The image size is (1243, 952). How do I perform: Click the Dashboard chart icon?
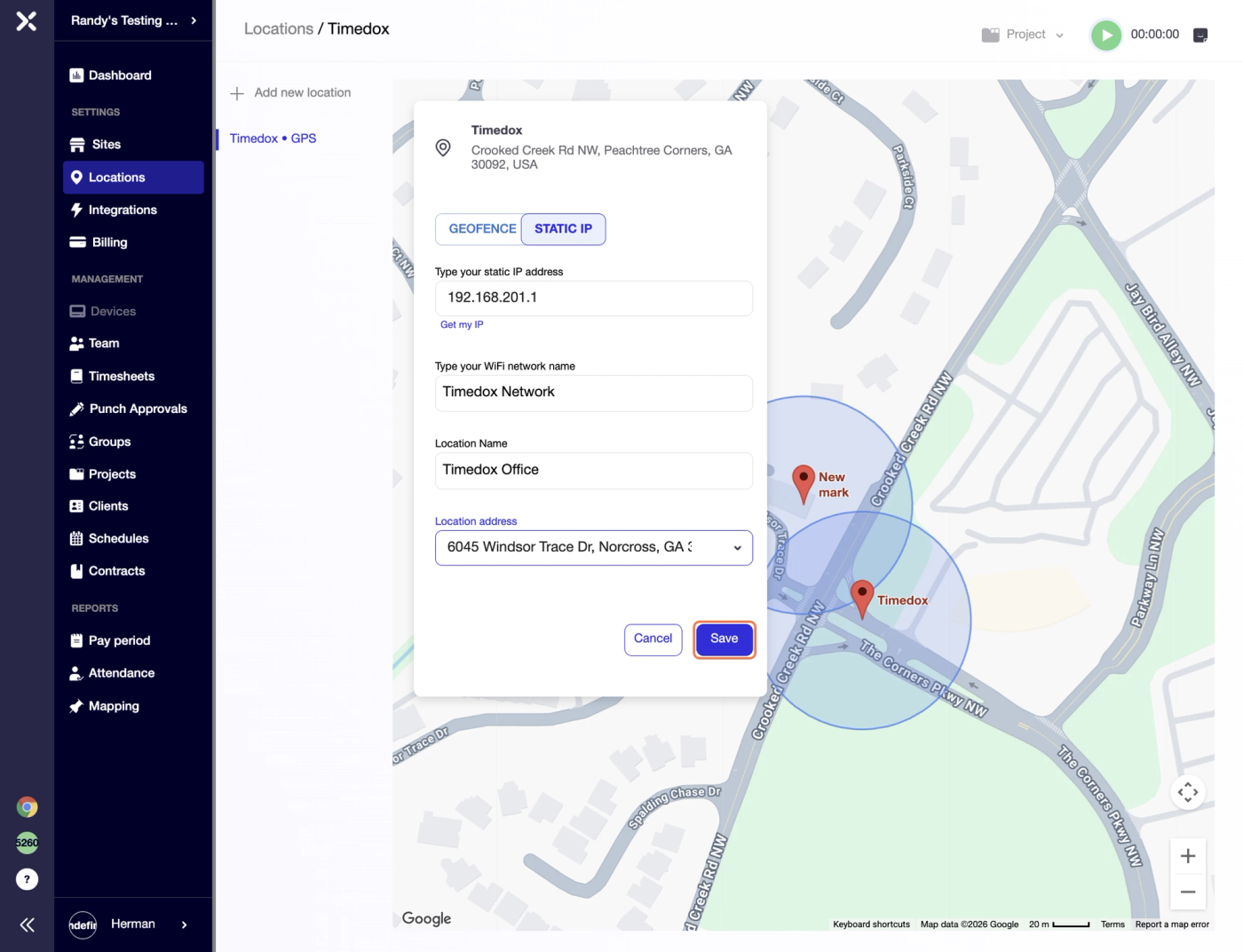pos(76,75)
